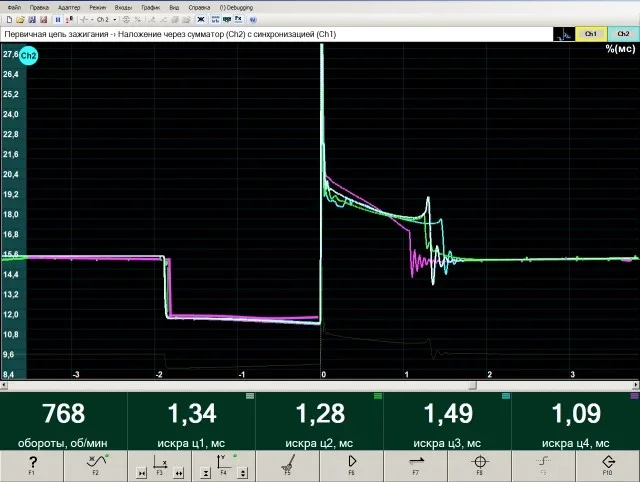
Task: Open the Ch 2 channel dropdown arrow
Action: (115, 20)
